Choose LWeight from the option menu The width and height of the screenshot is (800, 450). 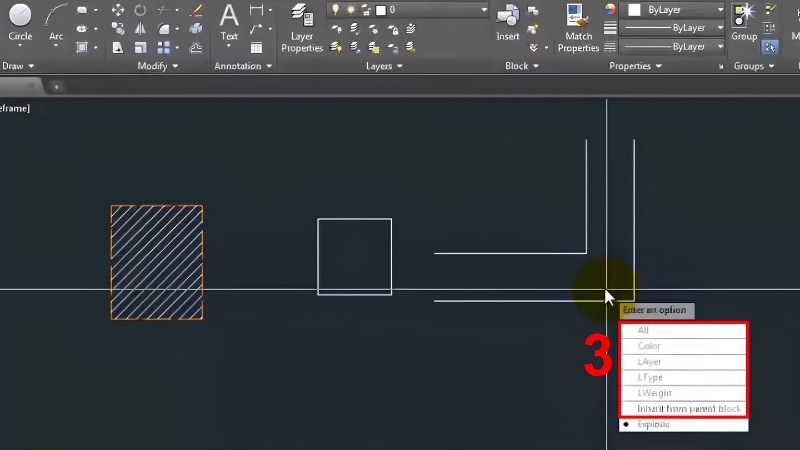684,393
